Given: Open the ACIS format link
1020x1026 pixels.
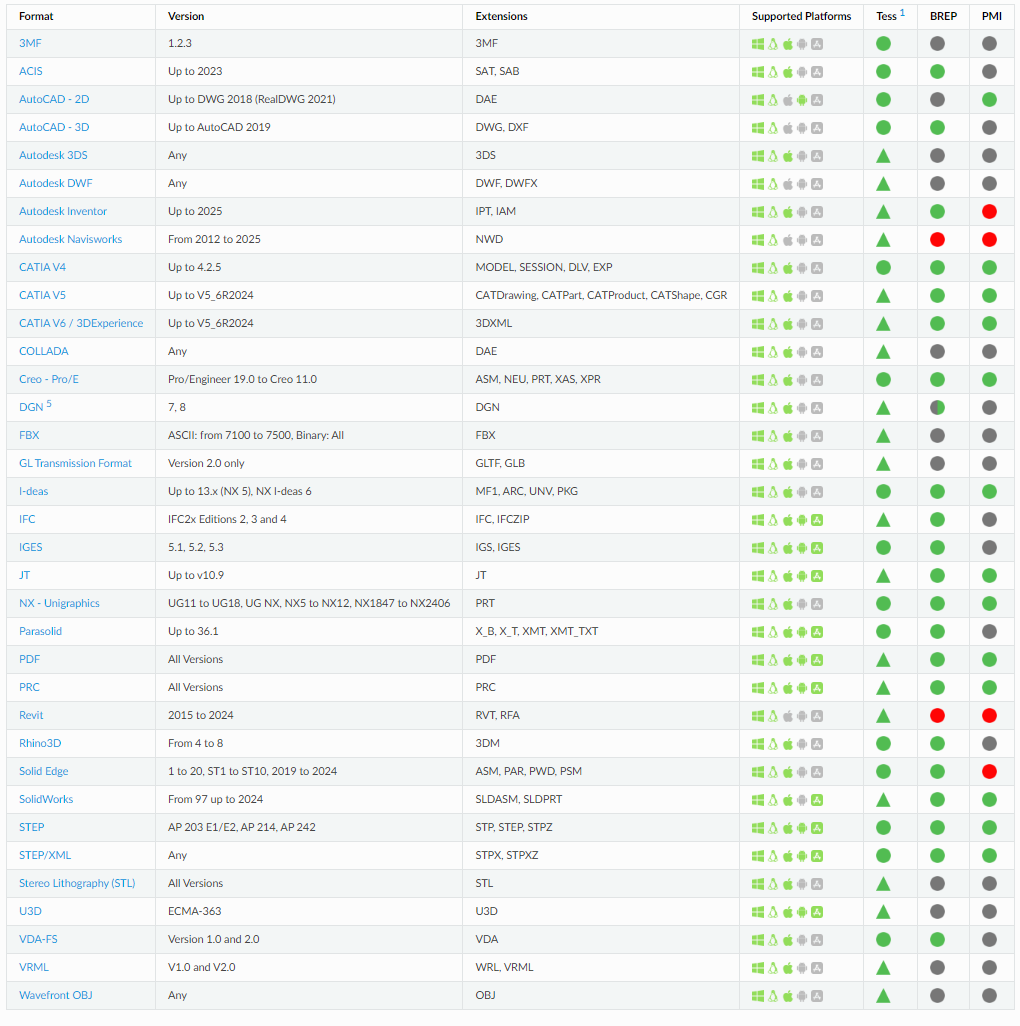Looking at the screenshot, I should (x=31, y=71).
